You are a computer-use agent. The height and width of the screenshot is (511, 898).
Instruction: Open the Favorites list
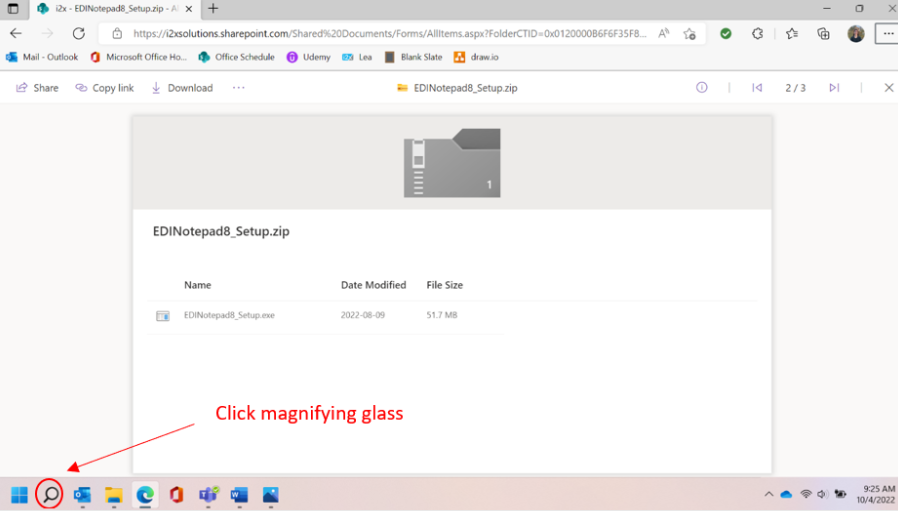click(x=792, y=33)
